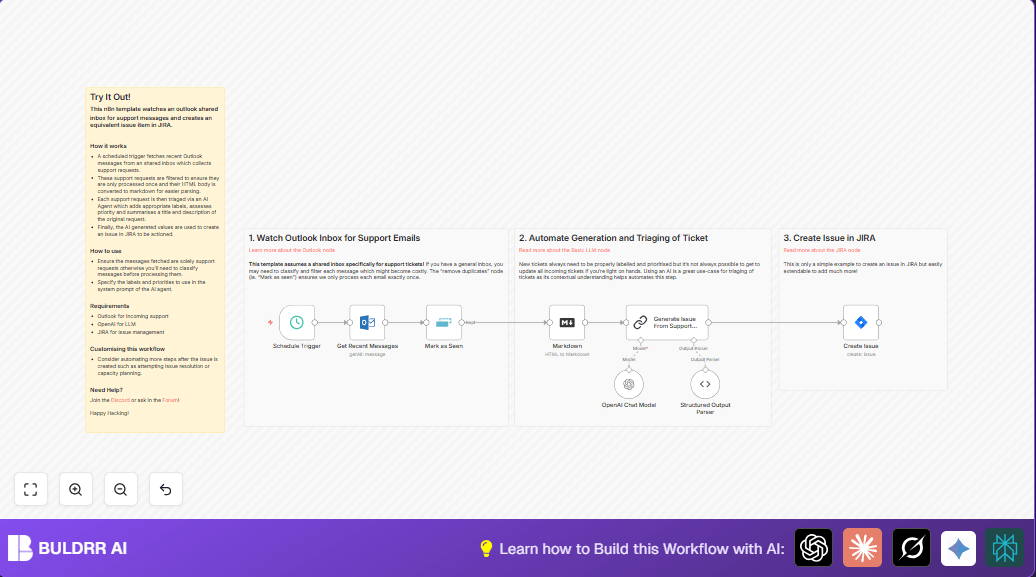Click the 'Mark as Seen' node label
1036x577 pixels.
(444, 346)
